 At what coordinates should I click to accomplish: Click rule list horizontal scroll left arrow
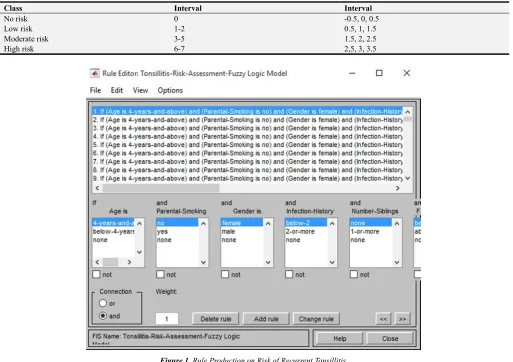pos(97,188)
